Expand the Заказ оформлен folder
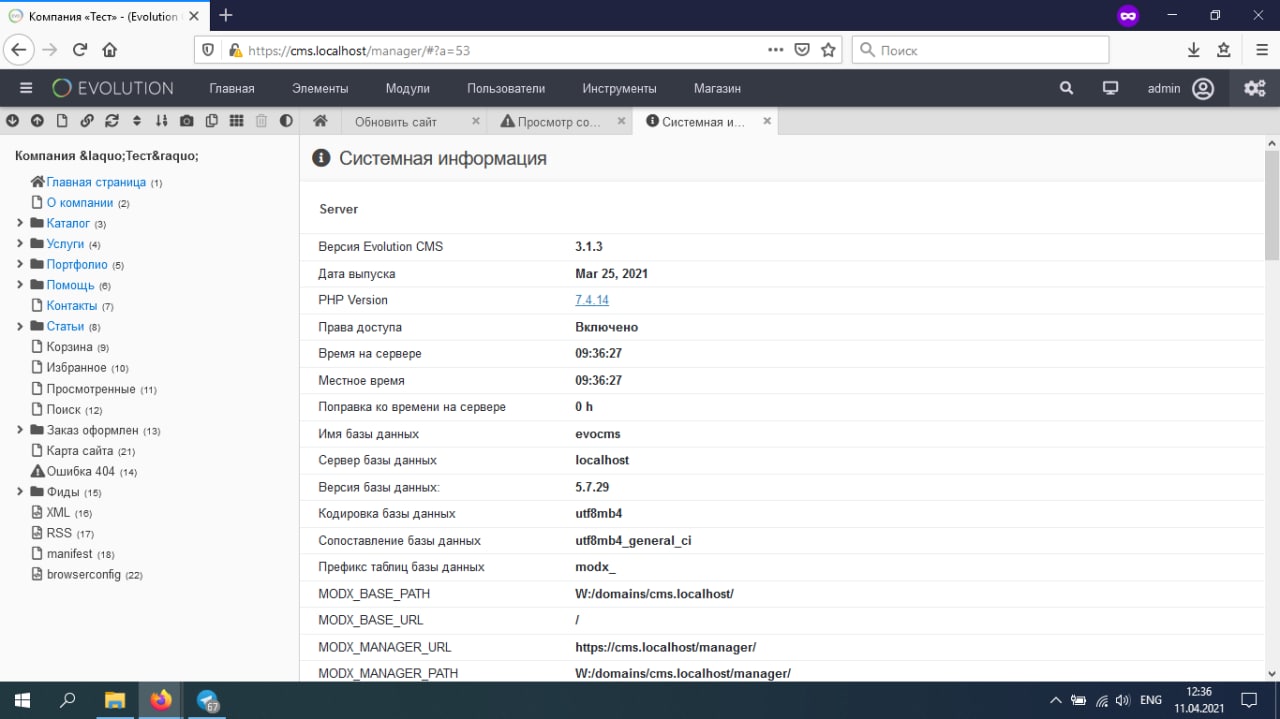This screenshot has height=719, width=1280. click(x=20, y=430)
